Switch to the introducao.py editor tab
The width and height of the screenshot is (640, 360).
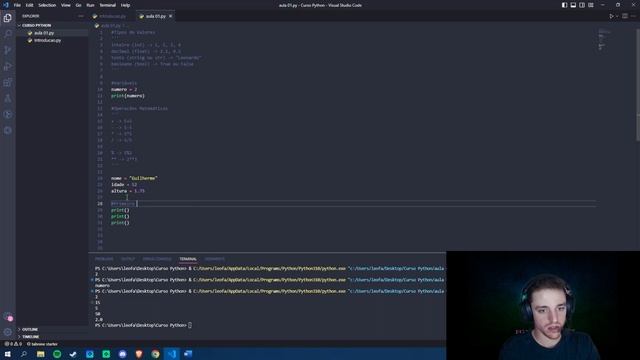[111, 16]
